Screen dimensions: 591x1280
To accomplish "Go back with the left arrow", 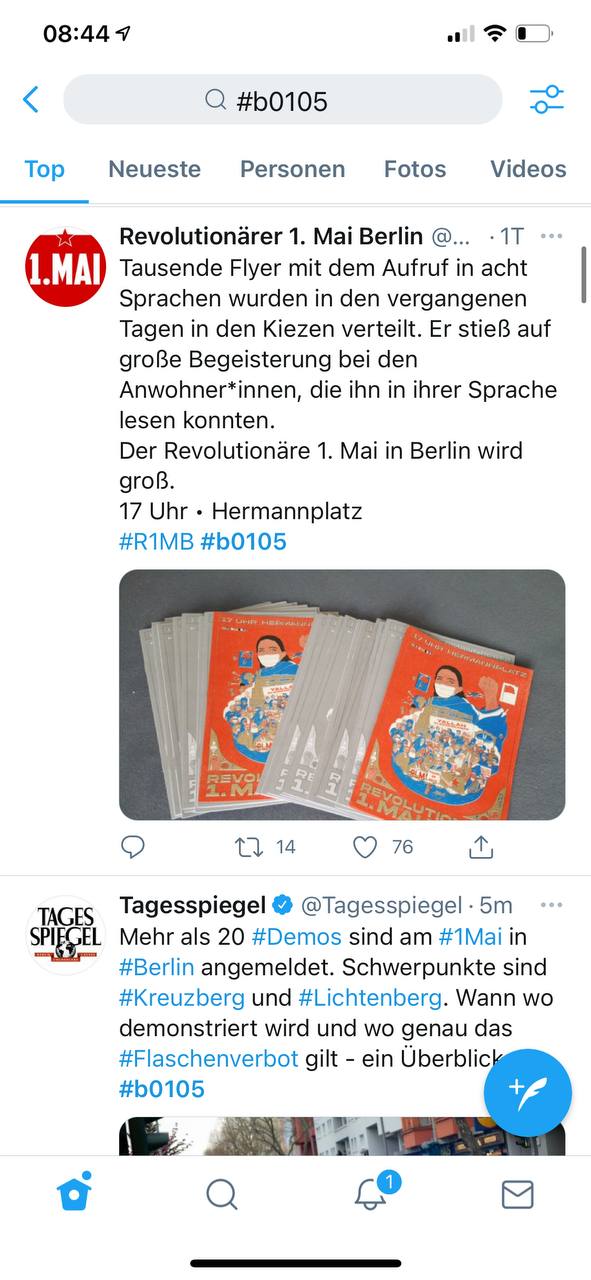I will tap(30, 100).
